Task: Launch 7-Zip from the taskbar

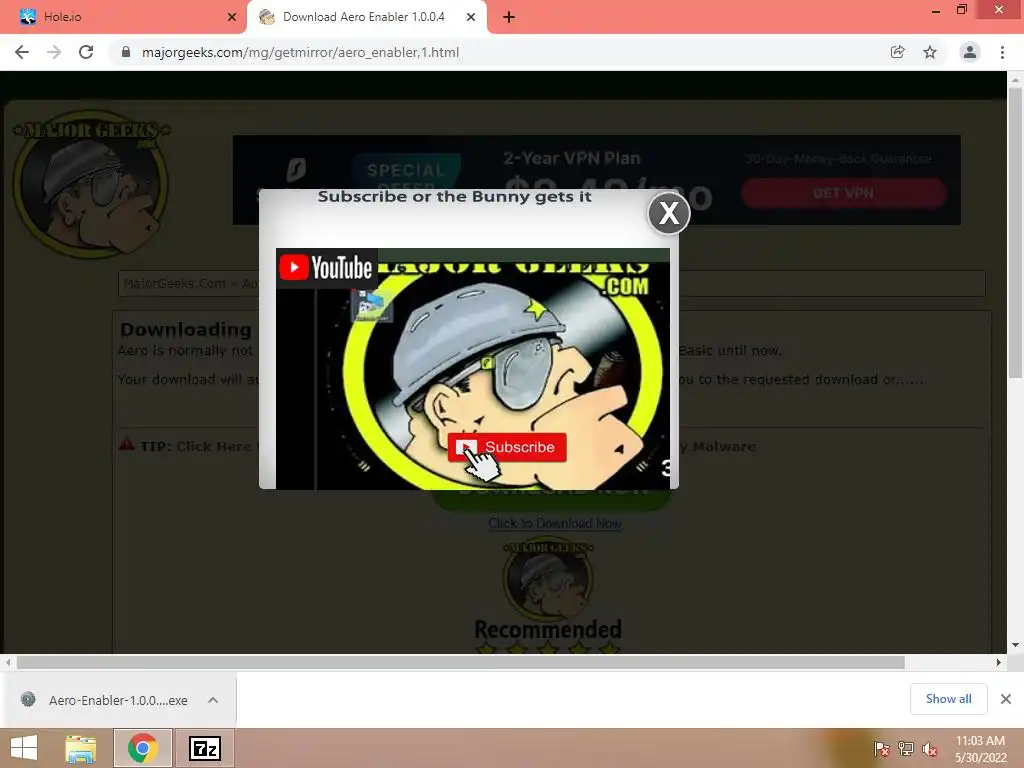Action: click(204, 748)
